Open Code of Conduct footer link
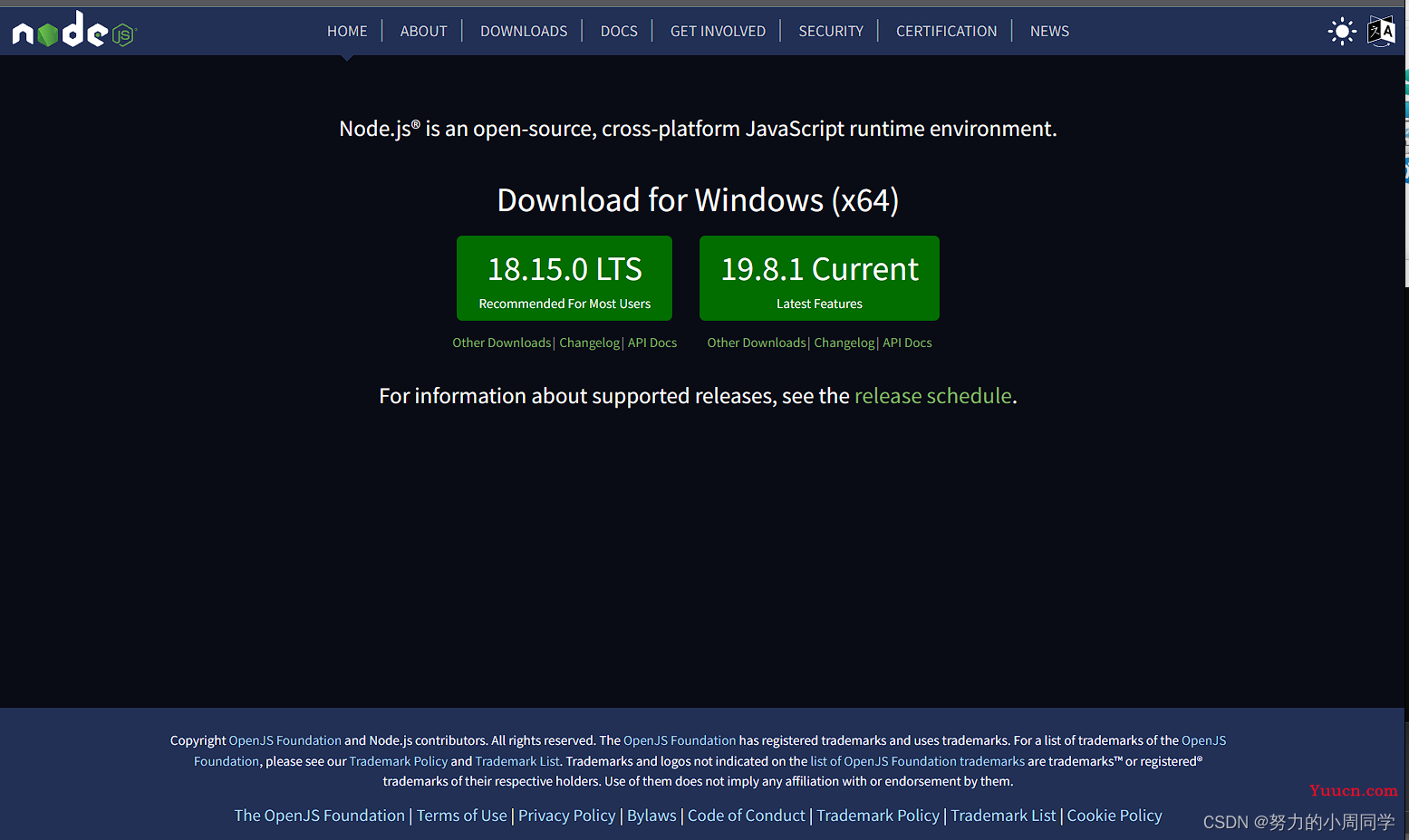Image resolution: width=1409 pixels, height=840 pixels. [747, 816]
